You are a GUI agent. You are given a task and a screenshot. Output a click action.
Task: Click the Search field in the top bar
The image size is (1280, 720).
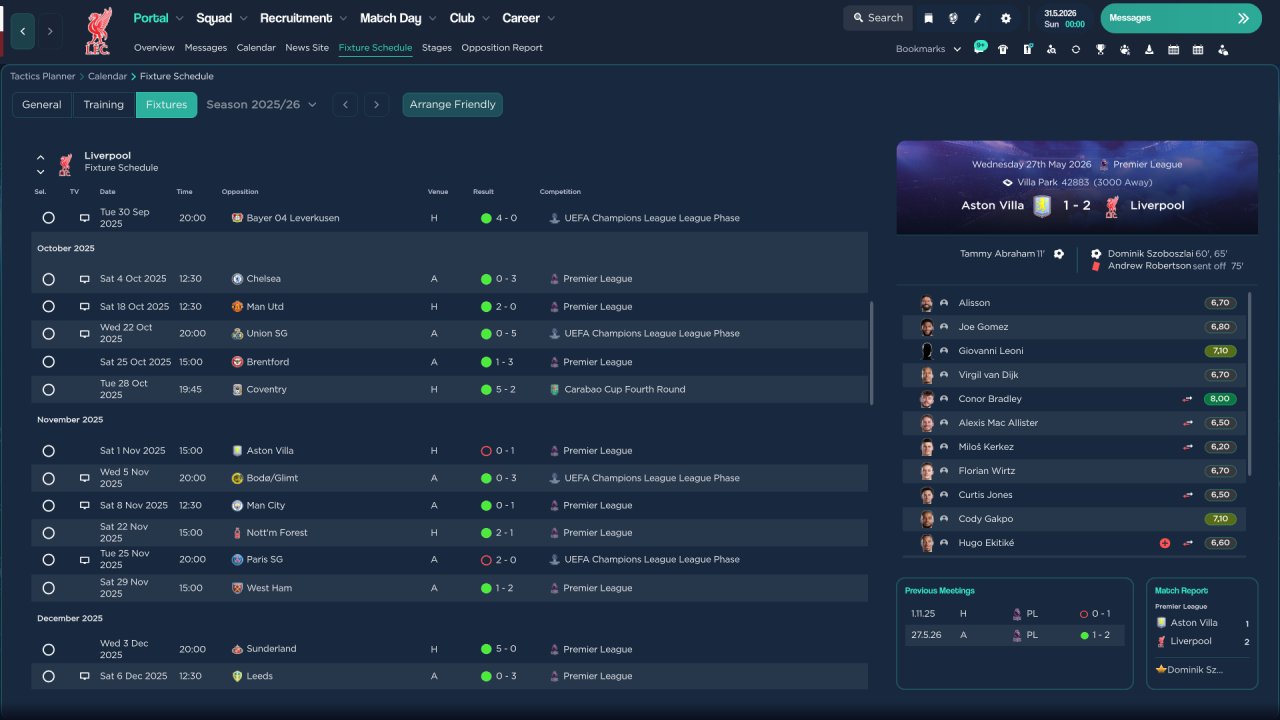878,18
